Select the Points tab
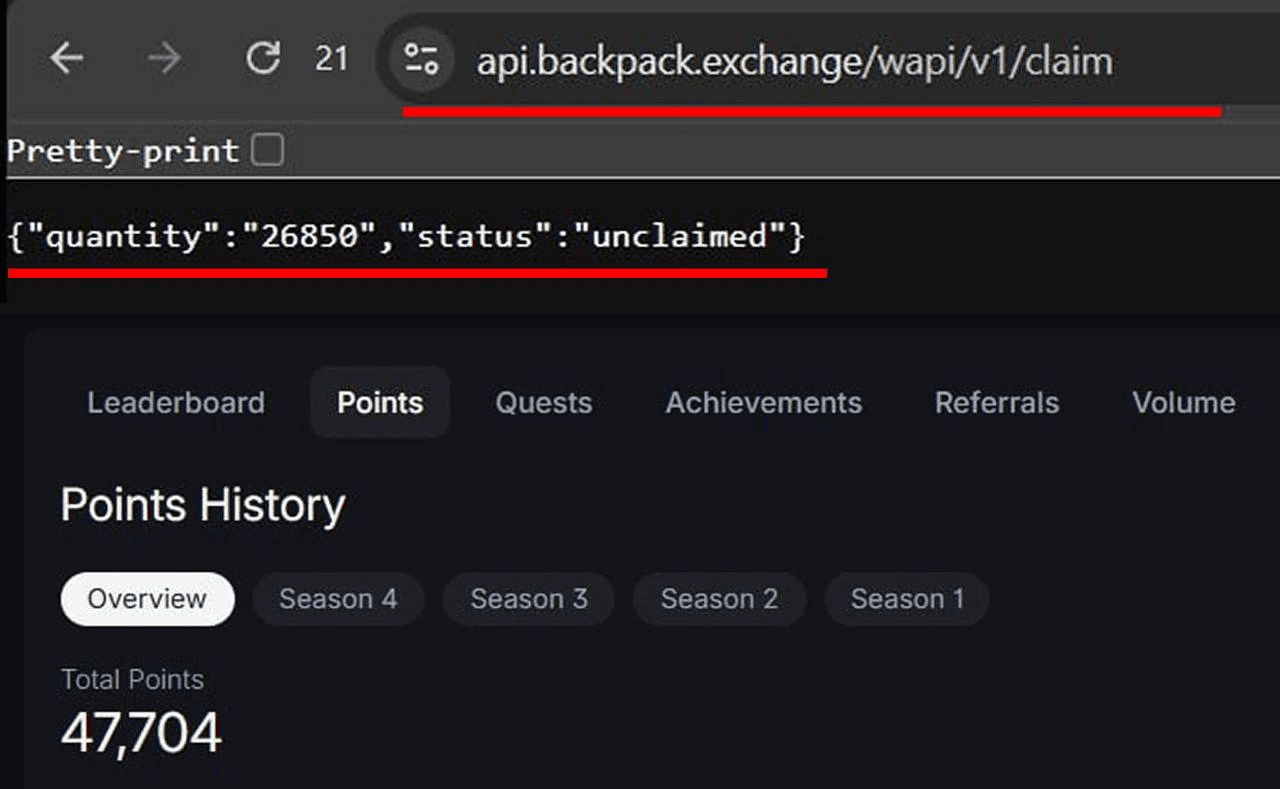 point(380,402)
